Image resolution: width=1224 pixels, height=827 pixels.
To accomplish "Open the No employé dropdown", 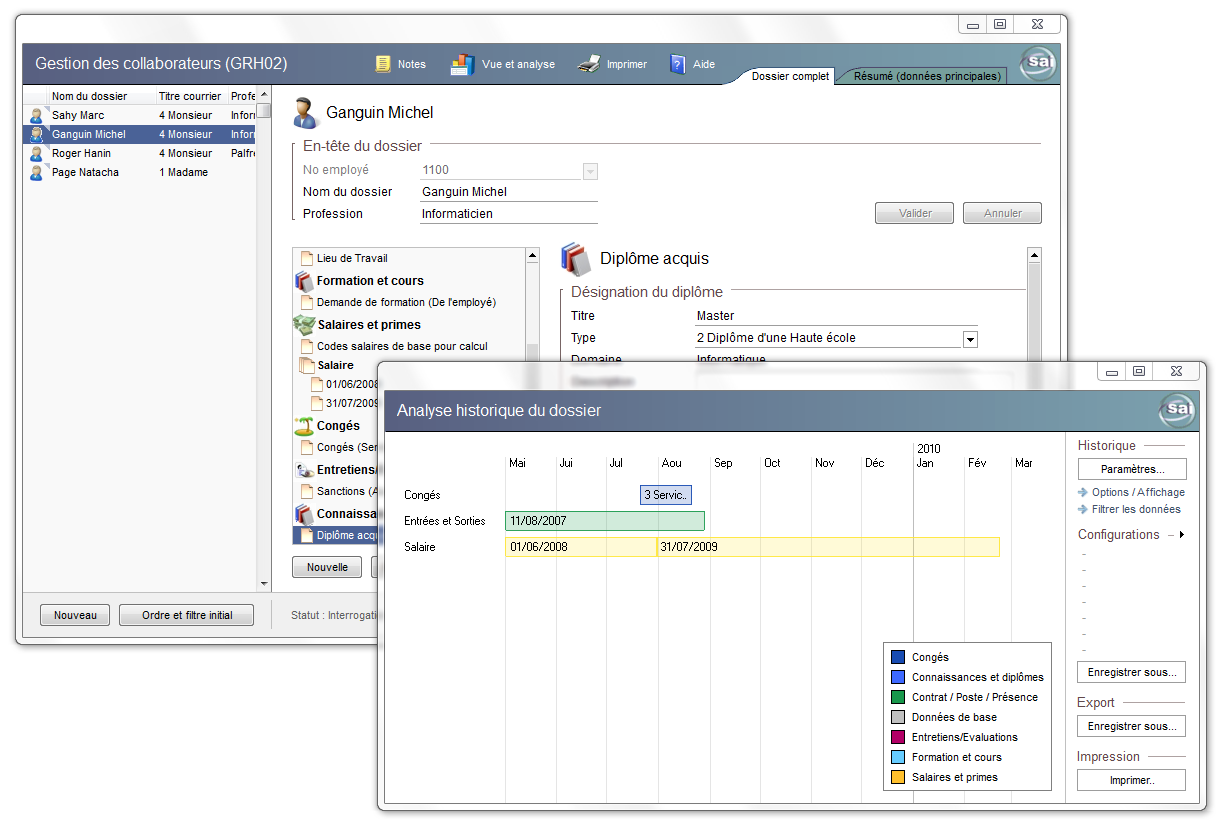I will tap(590, 171).
